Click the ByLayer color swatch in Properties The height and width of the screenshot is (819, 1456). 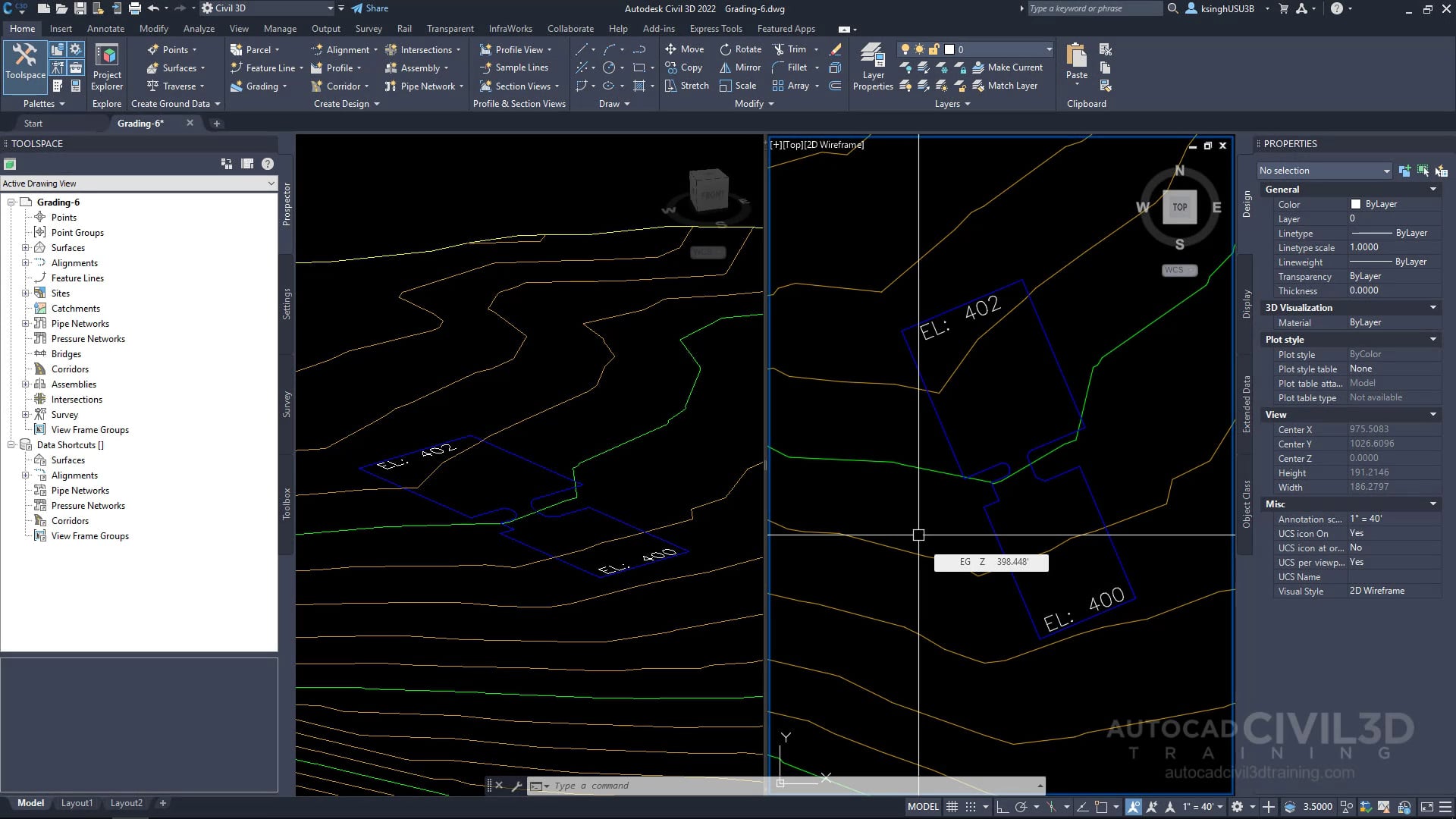coord(1356,204)
